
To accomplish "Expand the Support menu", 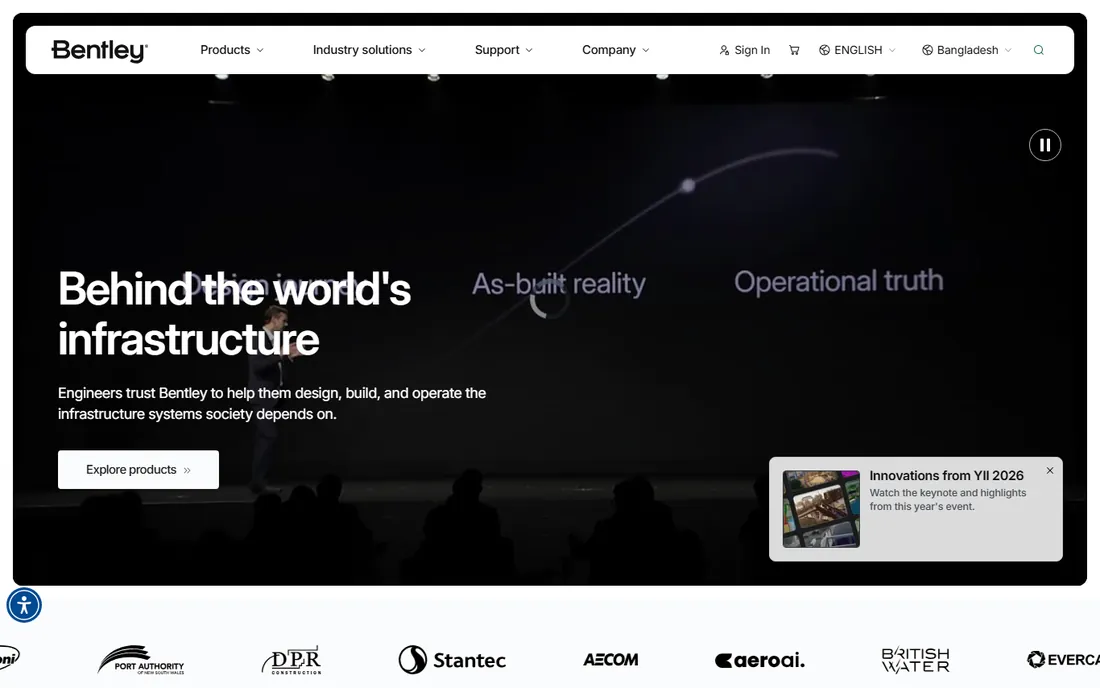I will (504, 50).
